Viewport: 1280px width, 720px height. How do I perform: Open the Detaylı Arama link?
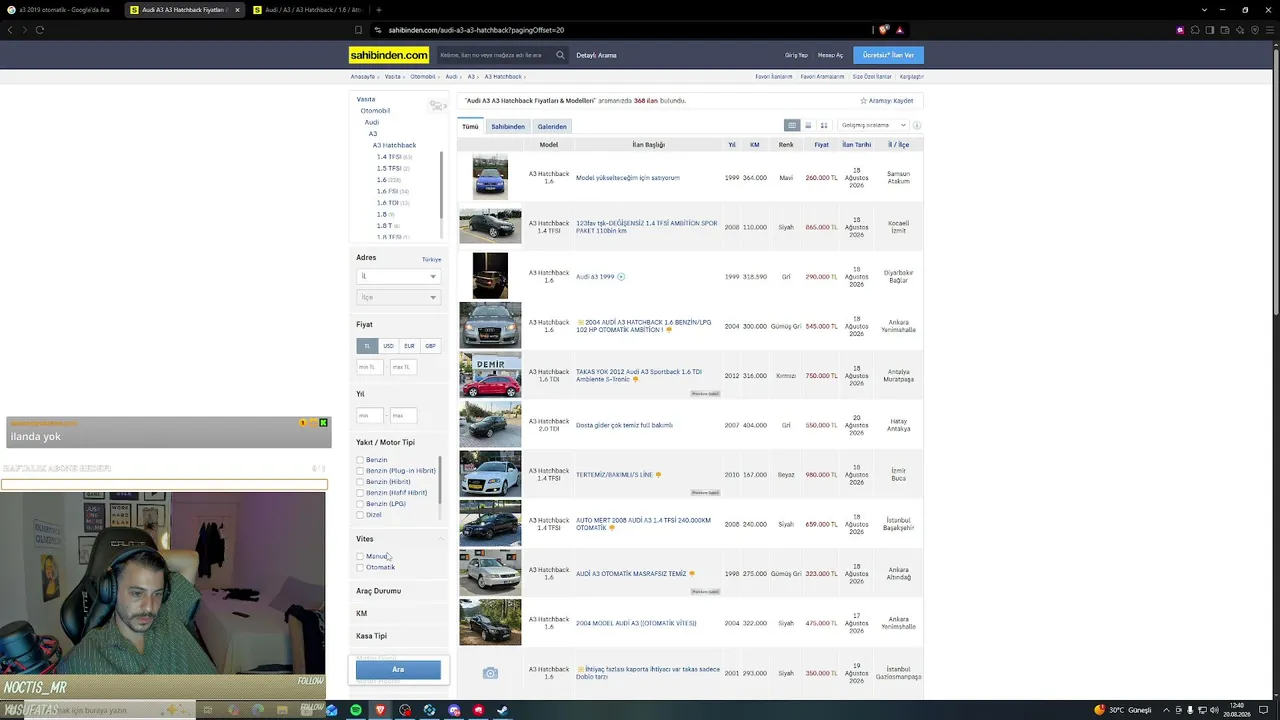pyautogui.click(x=596, y=55)
